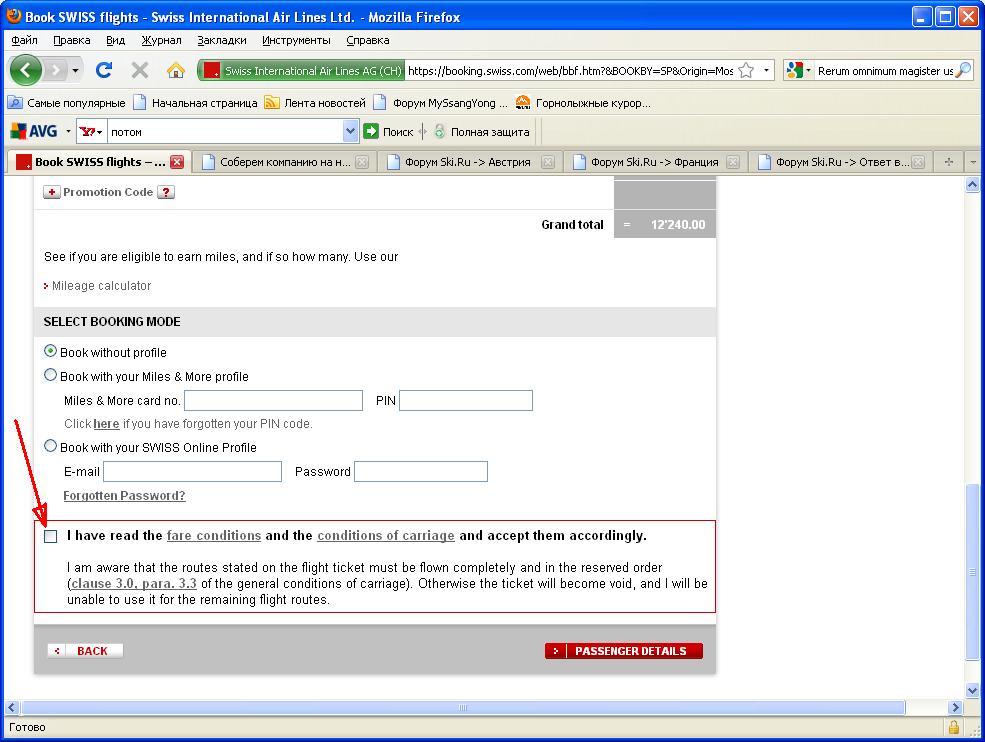This screenshot has height=742, width=985.
Task: Close the Форум Ski.Ru Франция tab
Action: (x=732, y=162)
